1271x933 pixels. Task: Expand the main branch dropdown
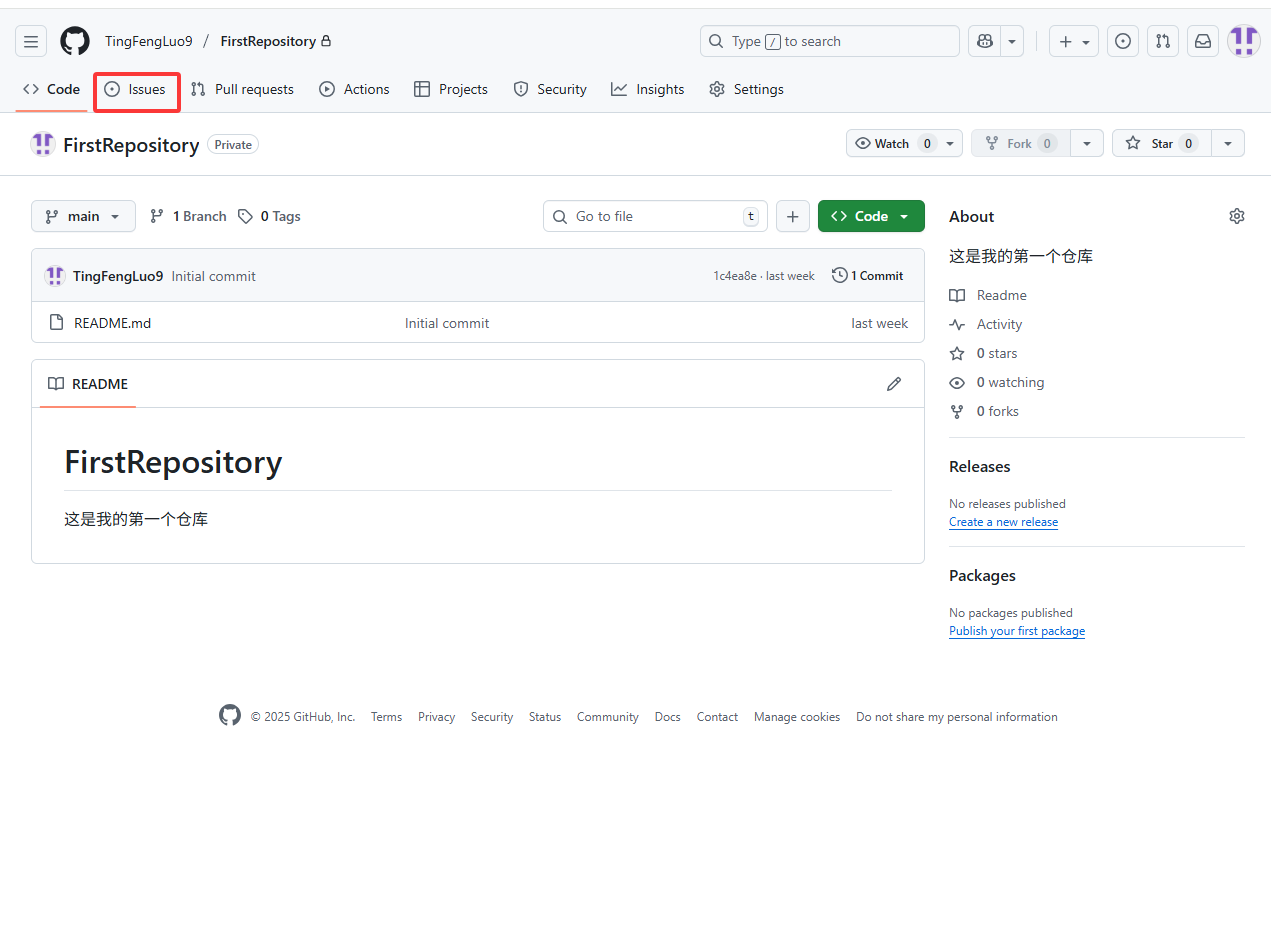[83, 216]
